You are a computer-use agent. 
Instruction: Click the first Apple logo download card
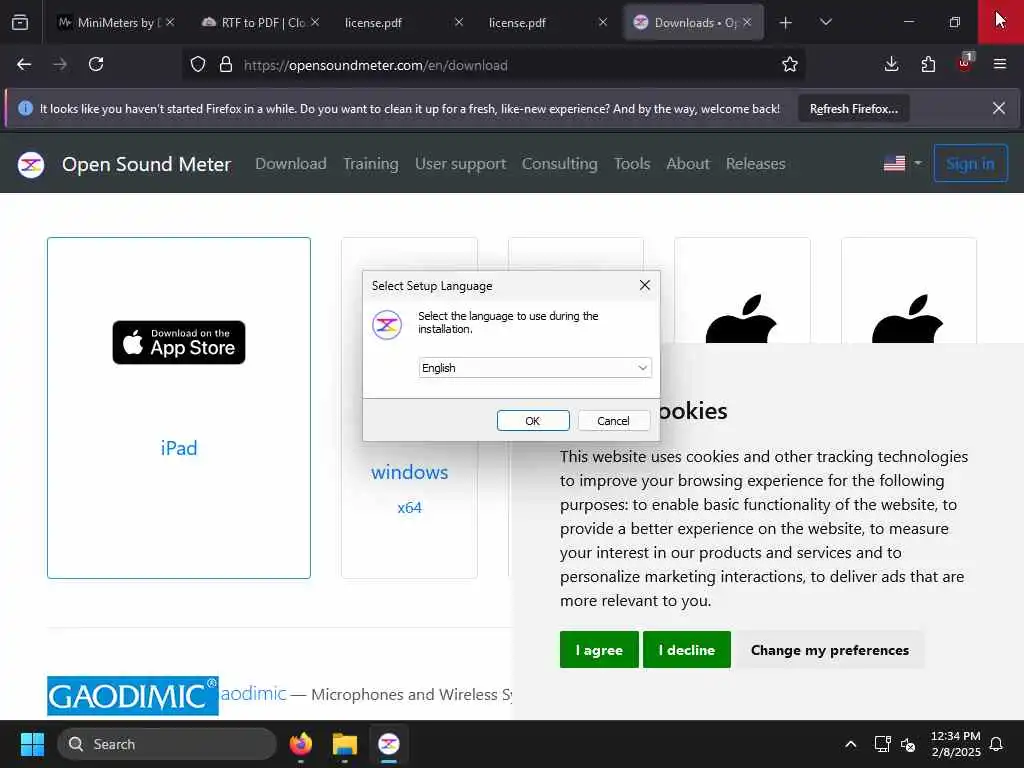point(742,319)
